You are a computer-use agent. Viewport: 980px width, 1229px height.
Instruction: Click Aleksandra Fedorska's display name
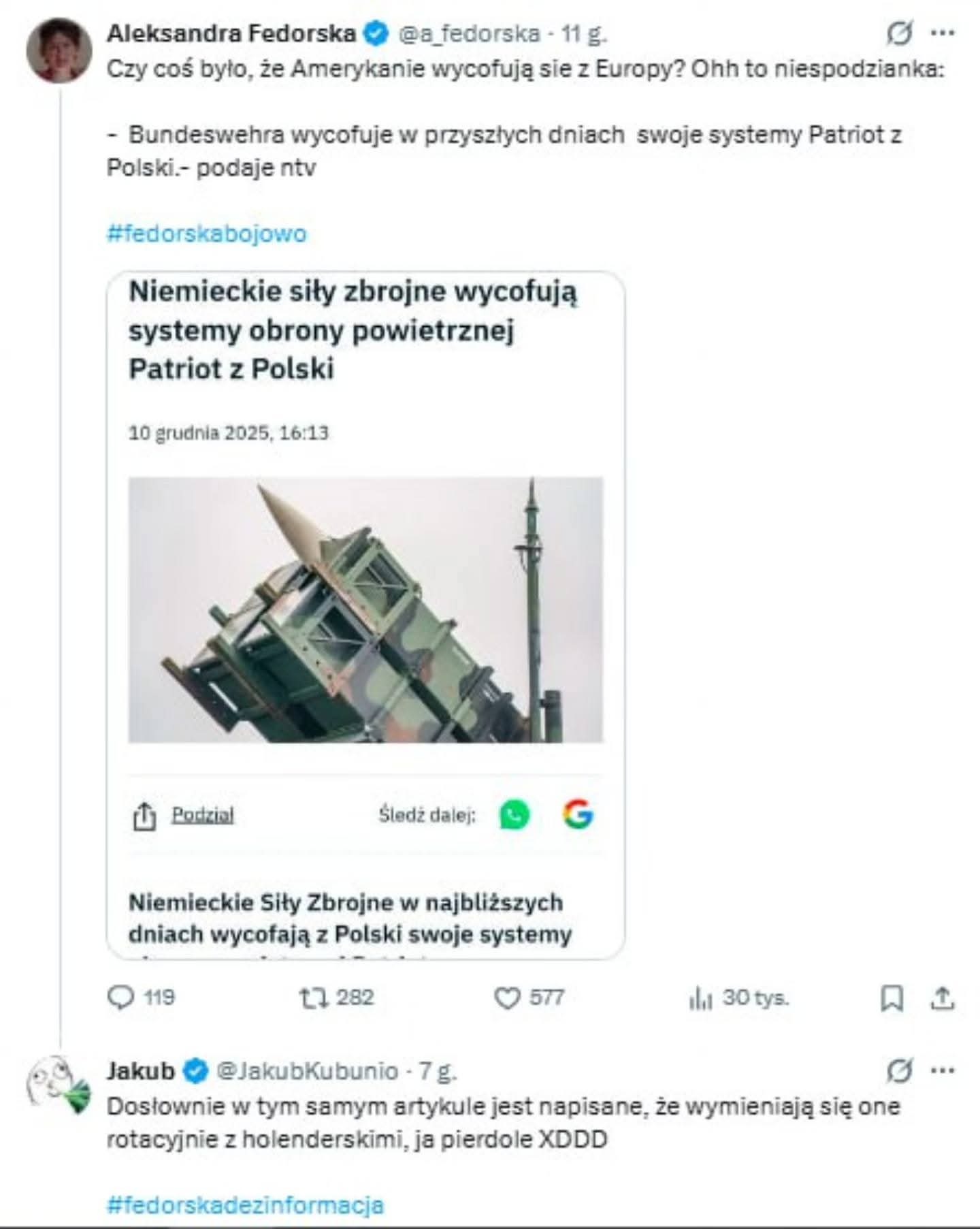pos(231,33)
